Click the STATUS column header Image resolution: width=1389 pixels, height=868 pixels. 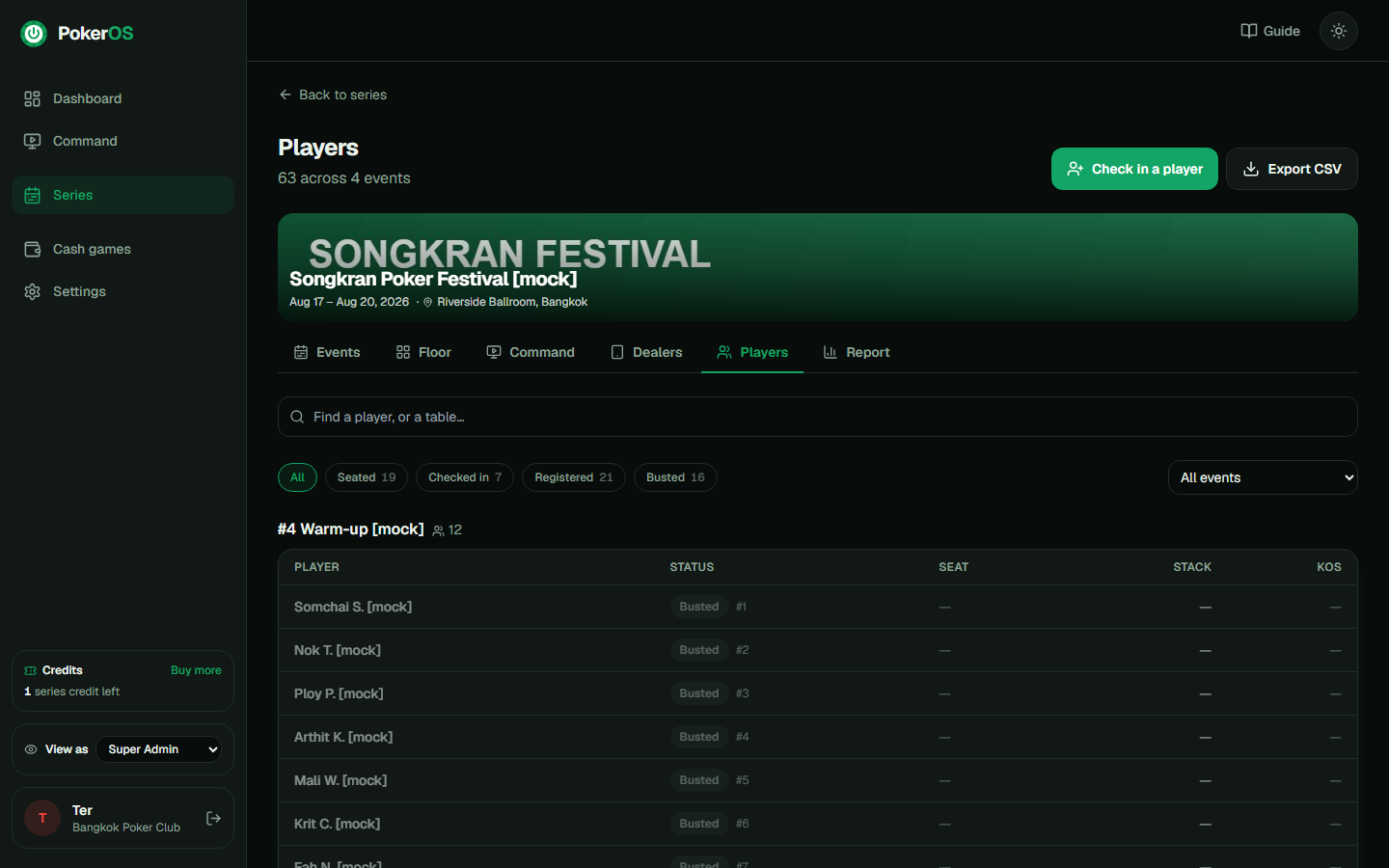coord(692,567)
